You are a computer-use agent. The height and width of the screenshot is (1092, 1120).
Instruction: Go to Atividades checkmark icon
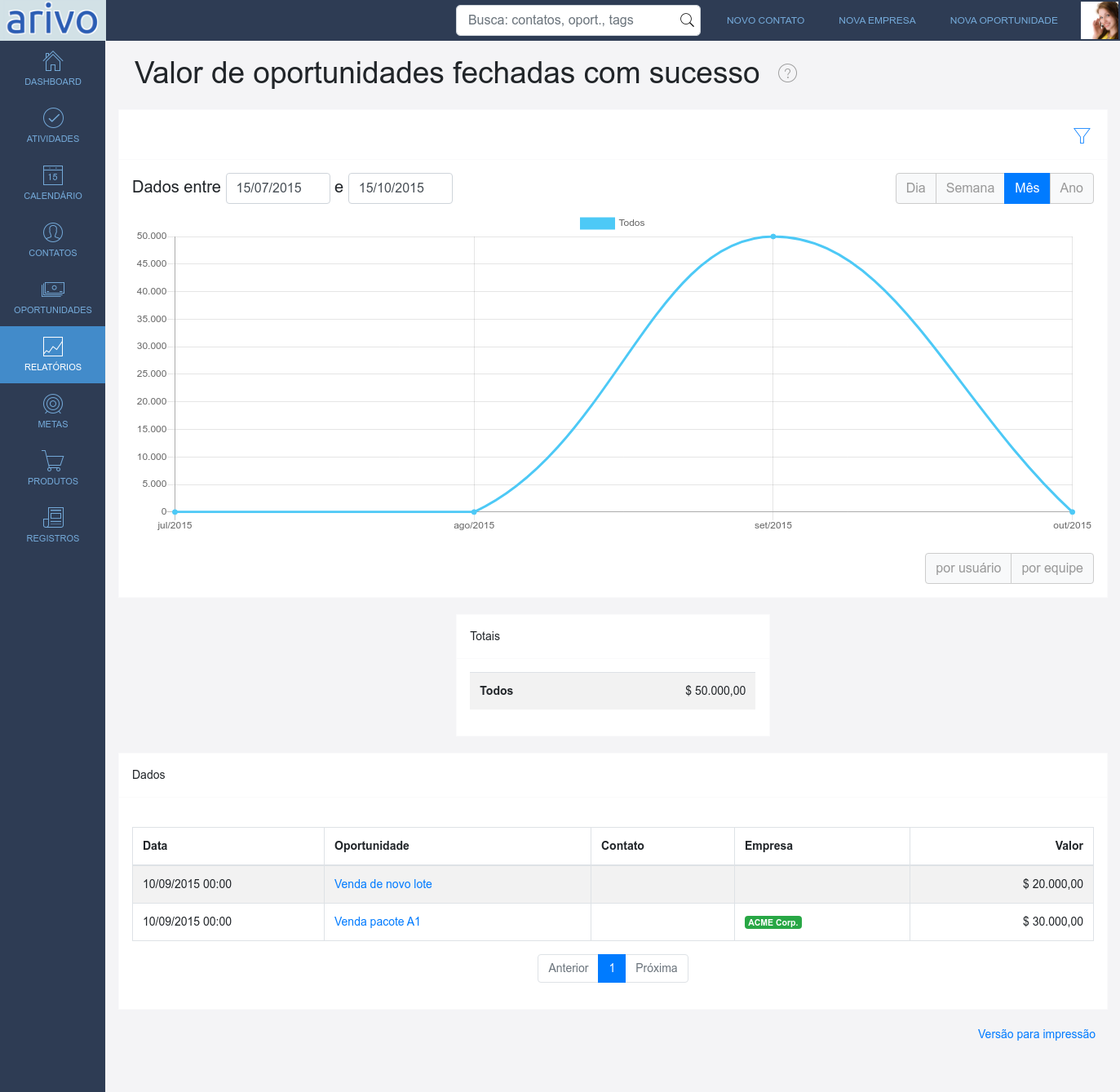coord(53,119)
